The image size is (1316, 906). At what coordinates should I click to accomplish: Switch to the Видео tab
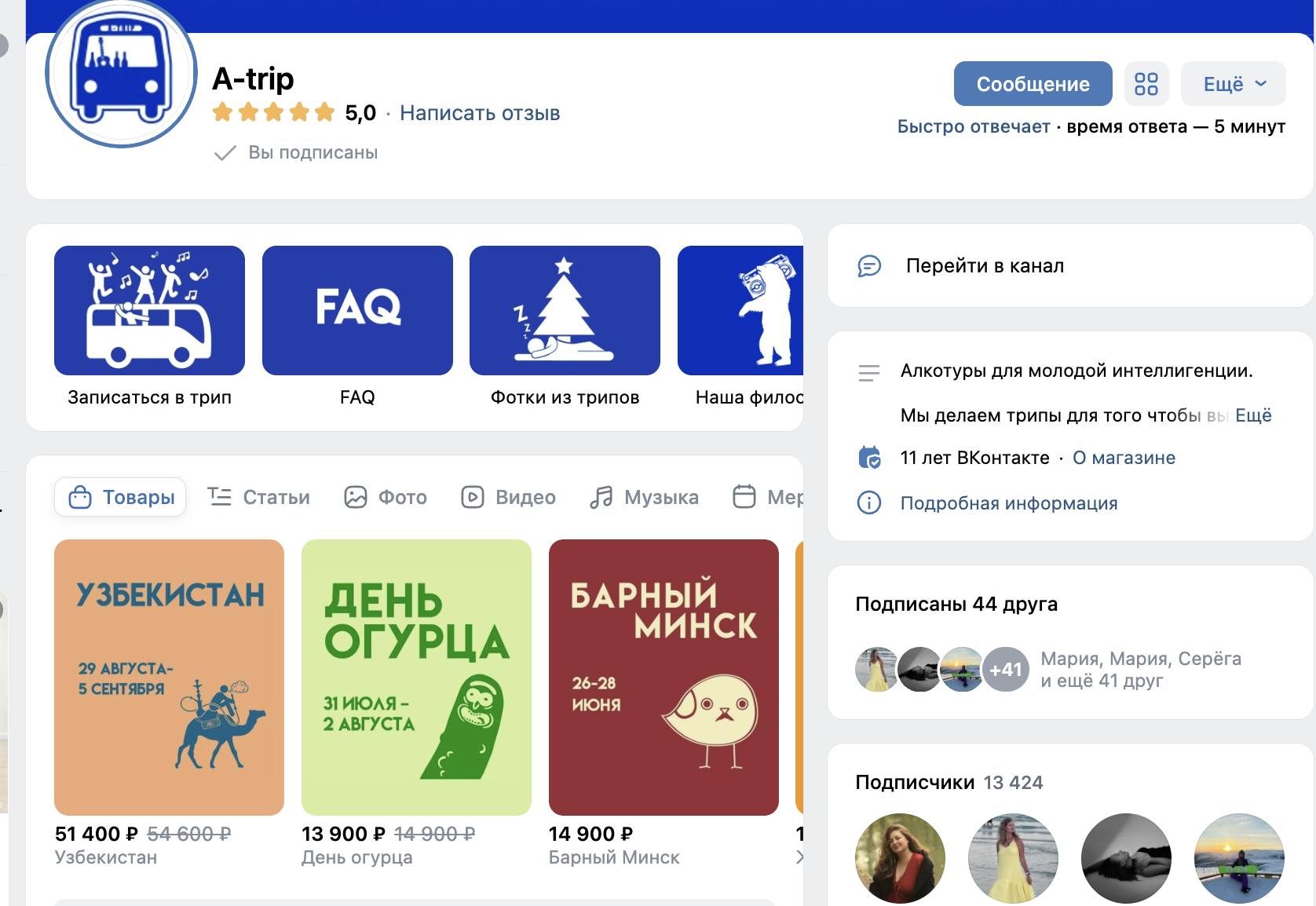(509, 497)
